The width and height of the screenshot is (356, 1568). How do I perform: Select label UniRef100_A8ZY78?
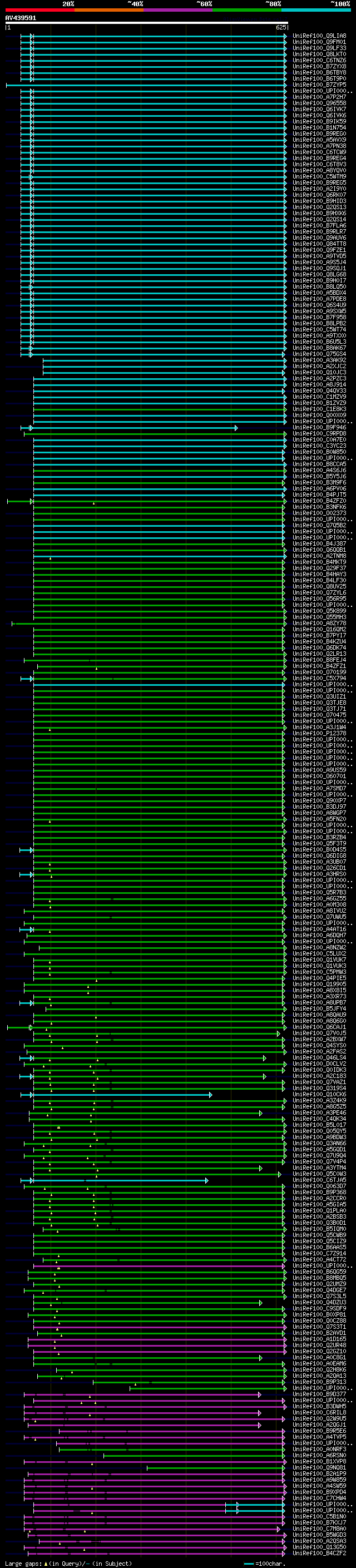click(x=319, y=624)
